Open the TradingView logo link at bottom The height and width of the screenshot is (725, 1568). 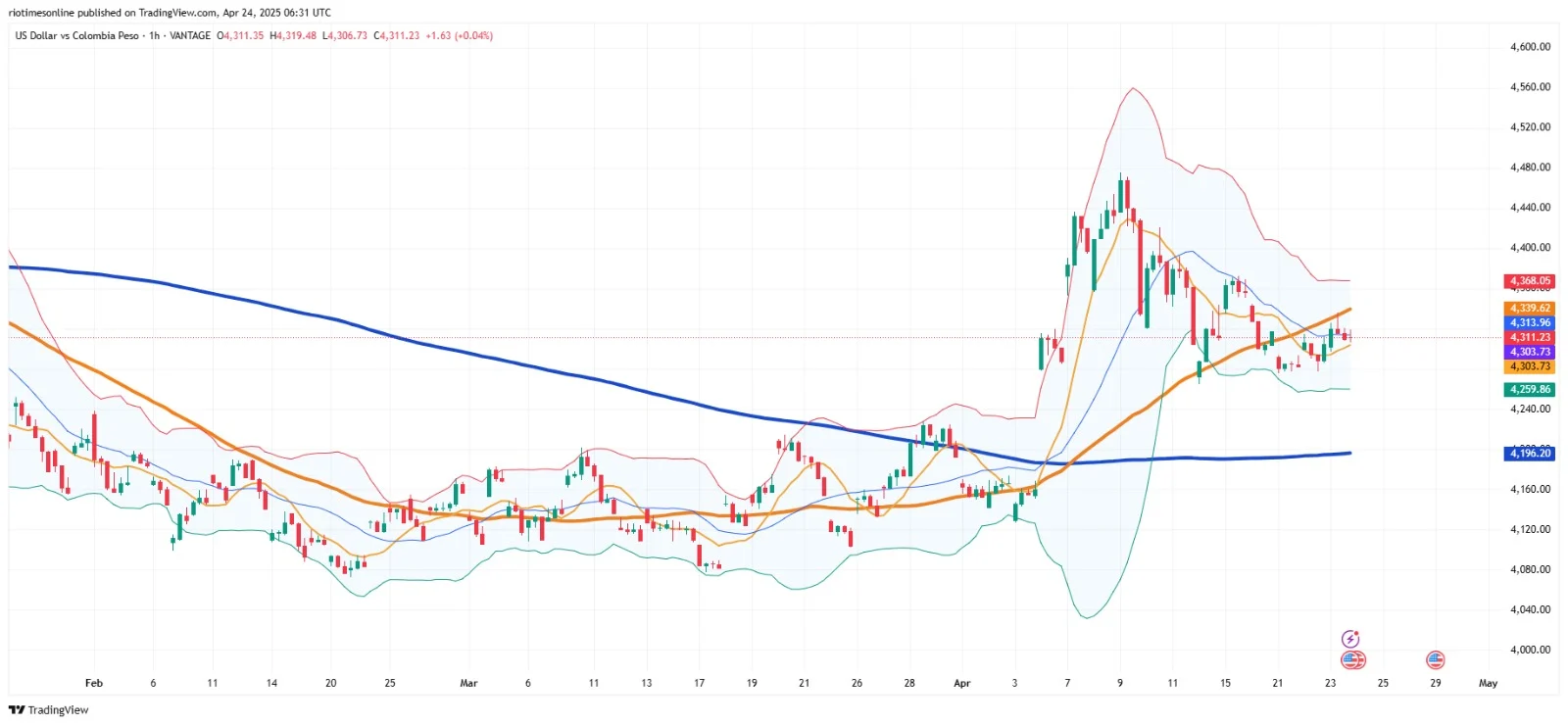pos(48,710)
